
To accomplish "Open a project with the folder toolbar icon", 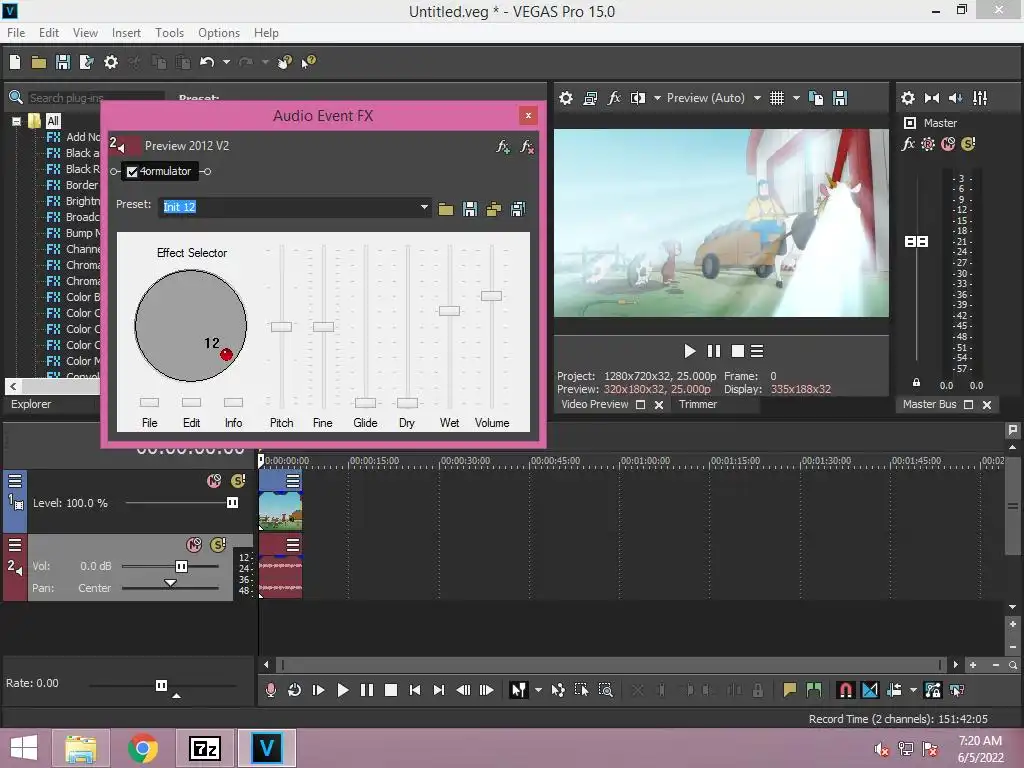I will click(39, 62).
